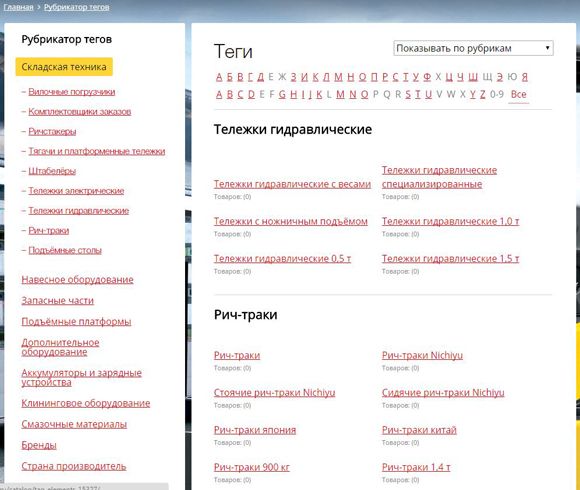Open tag 'Тележки гидравлические с весами'
Viewport: 580px width, 490px height.
(292, 184)
